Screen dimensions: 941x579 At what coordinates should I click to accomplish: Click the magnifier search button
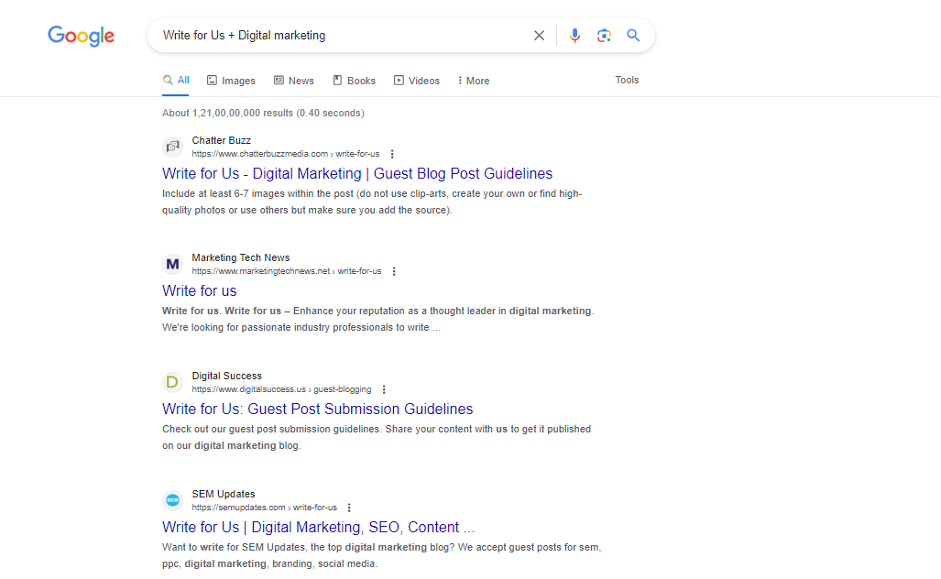[633, 35]
